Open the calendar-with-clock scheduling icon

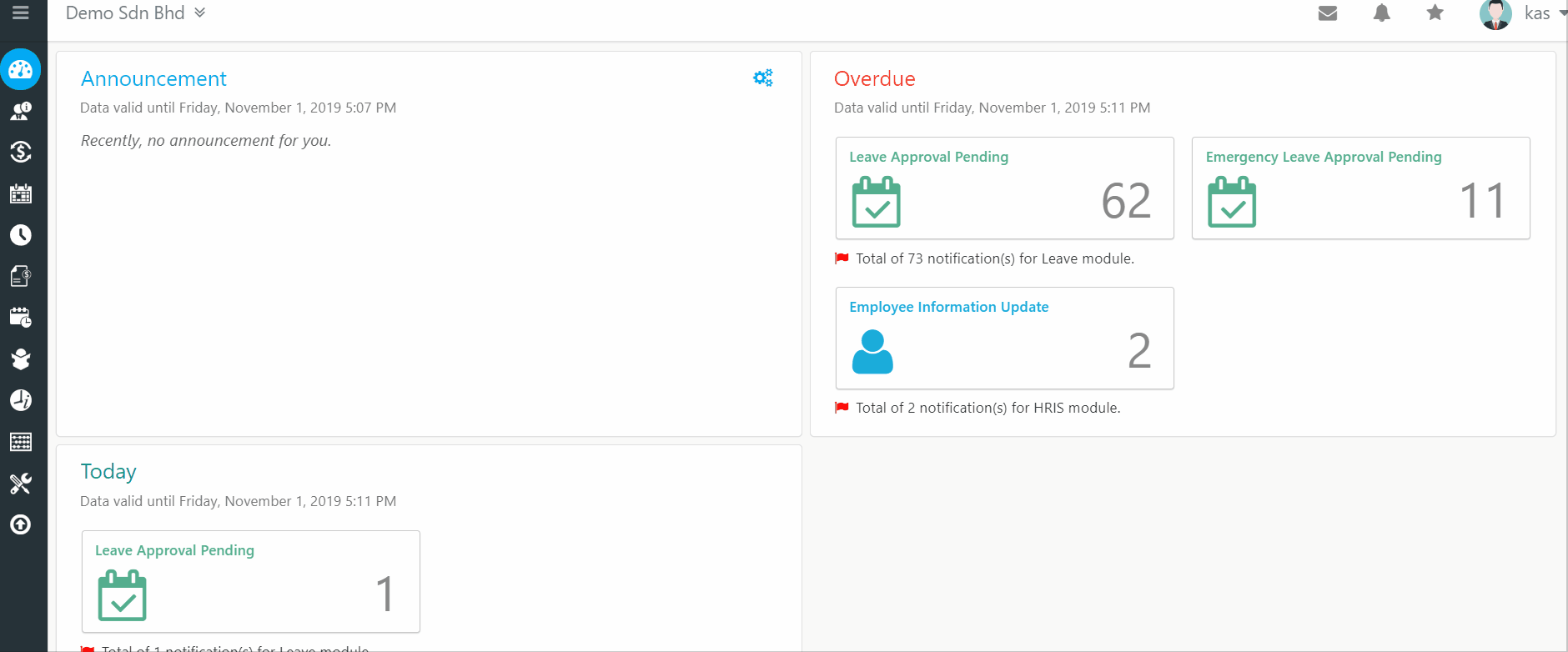coord(21,318)
